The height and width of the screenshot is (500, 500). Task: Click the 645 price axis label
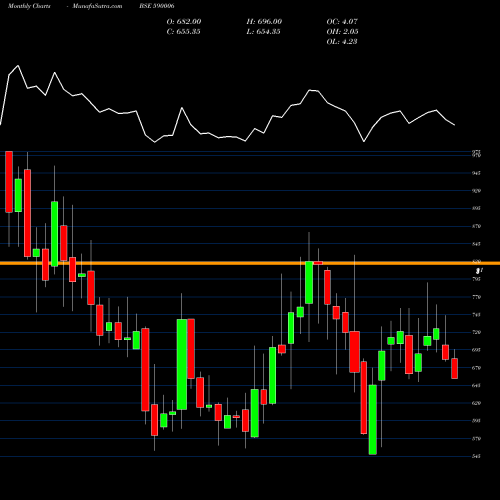(x=476, y=385)
